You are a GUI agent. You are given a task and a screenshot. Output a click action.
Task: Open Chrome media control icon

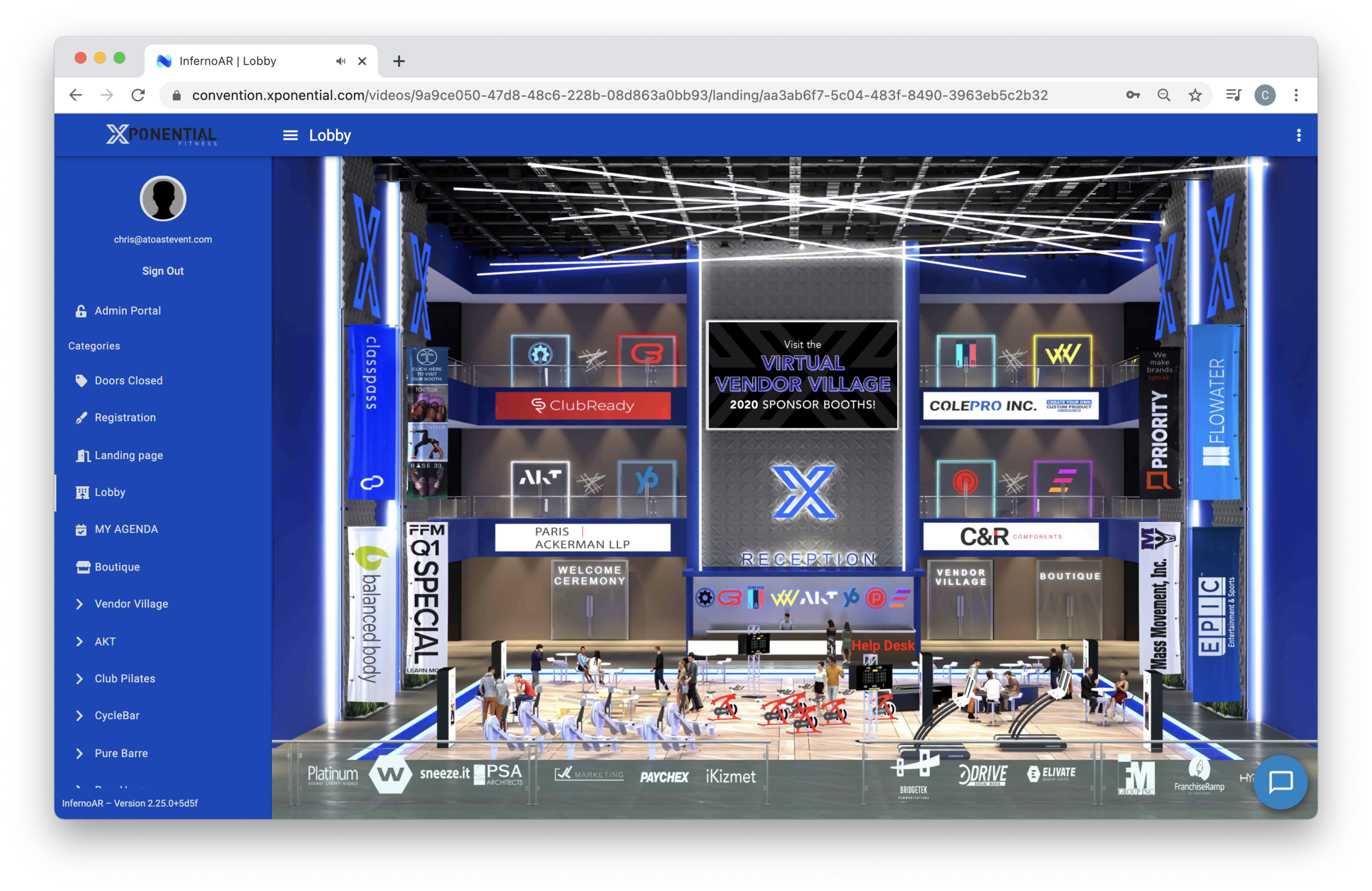[1233, 95]
